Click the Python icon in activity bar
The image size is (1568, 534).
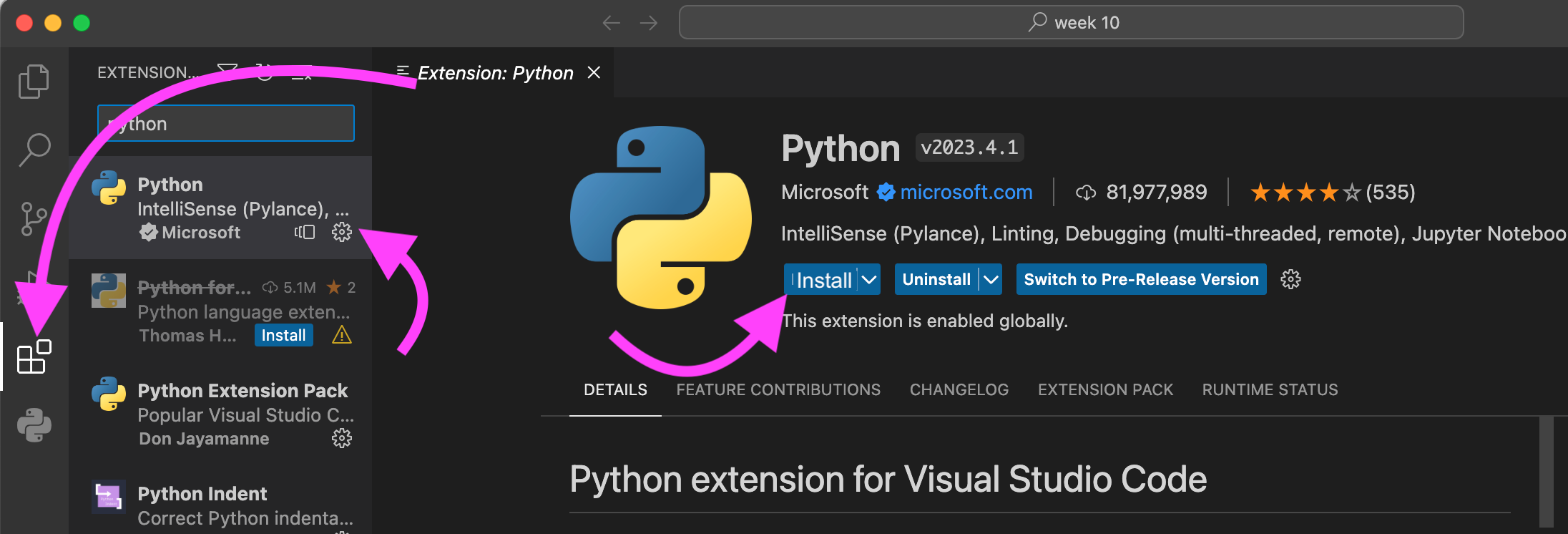34,425
